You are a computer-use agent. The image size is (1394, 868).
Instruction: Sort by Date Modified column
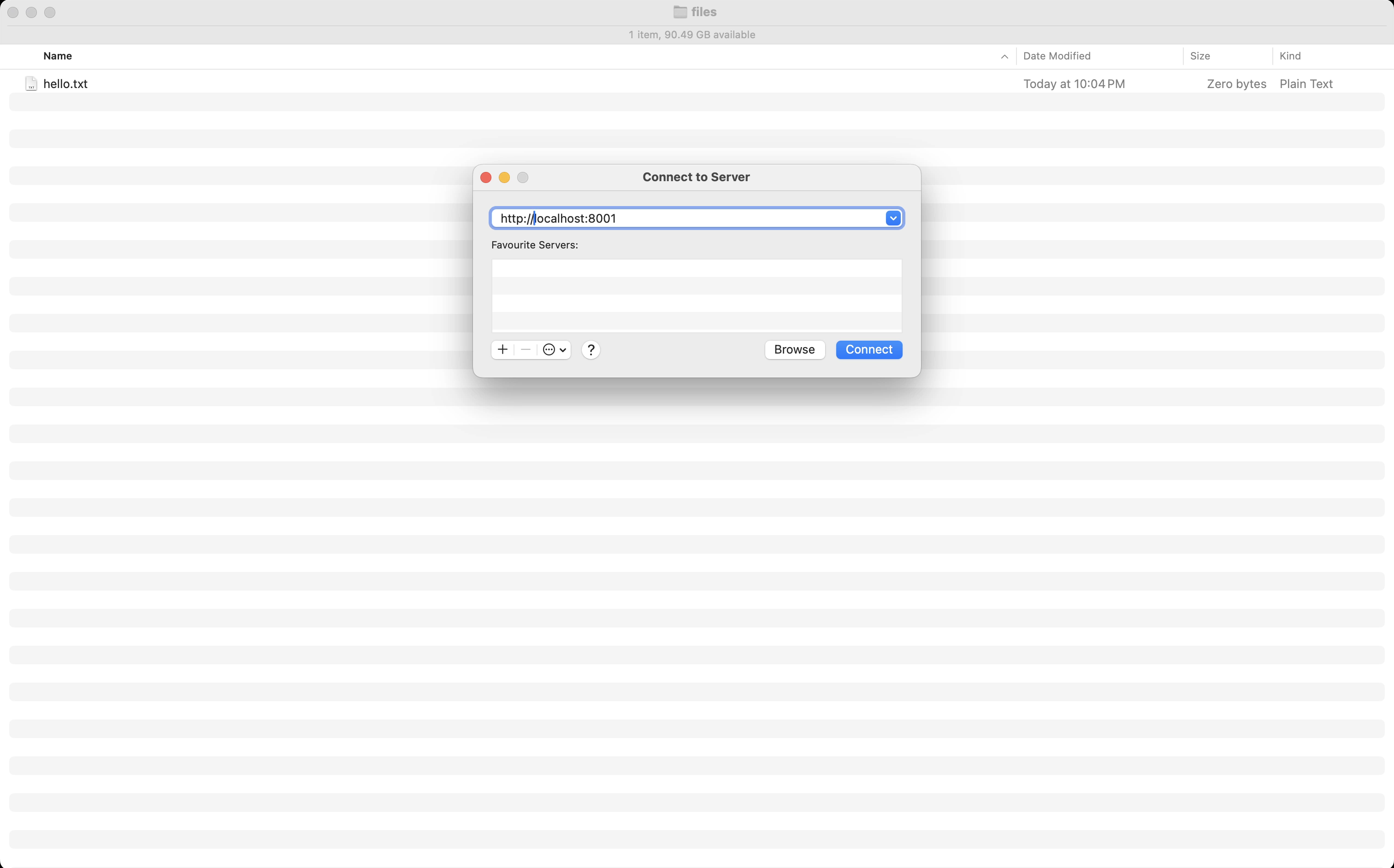click(1057, 56)
